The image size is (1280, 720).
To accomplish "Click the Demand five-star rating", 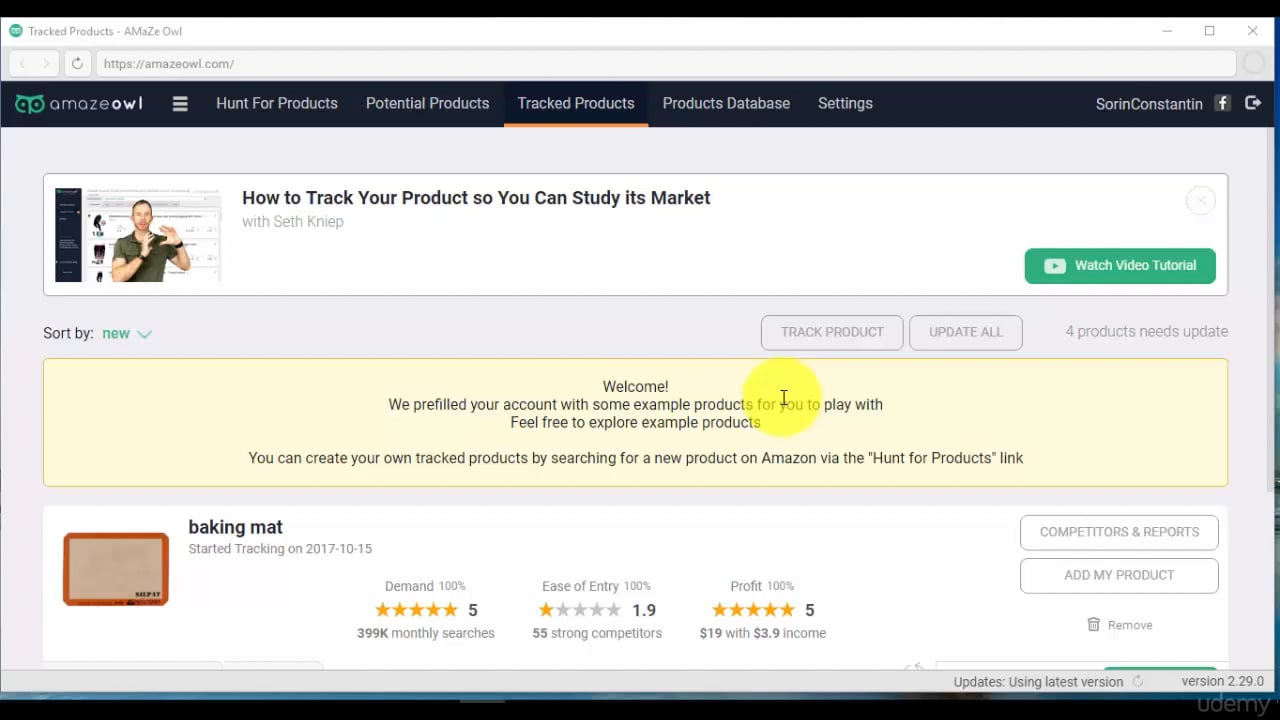I will [416, 610].
